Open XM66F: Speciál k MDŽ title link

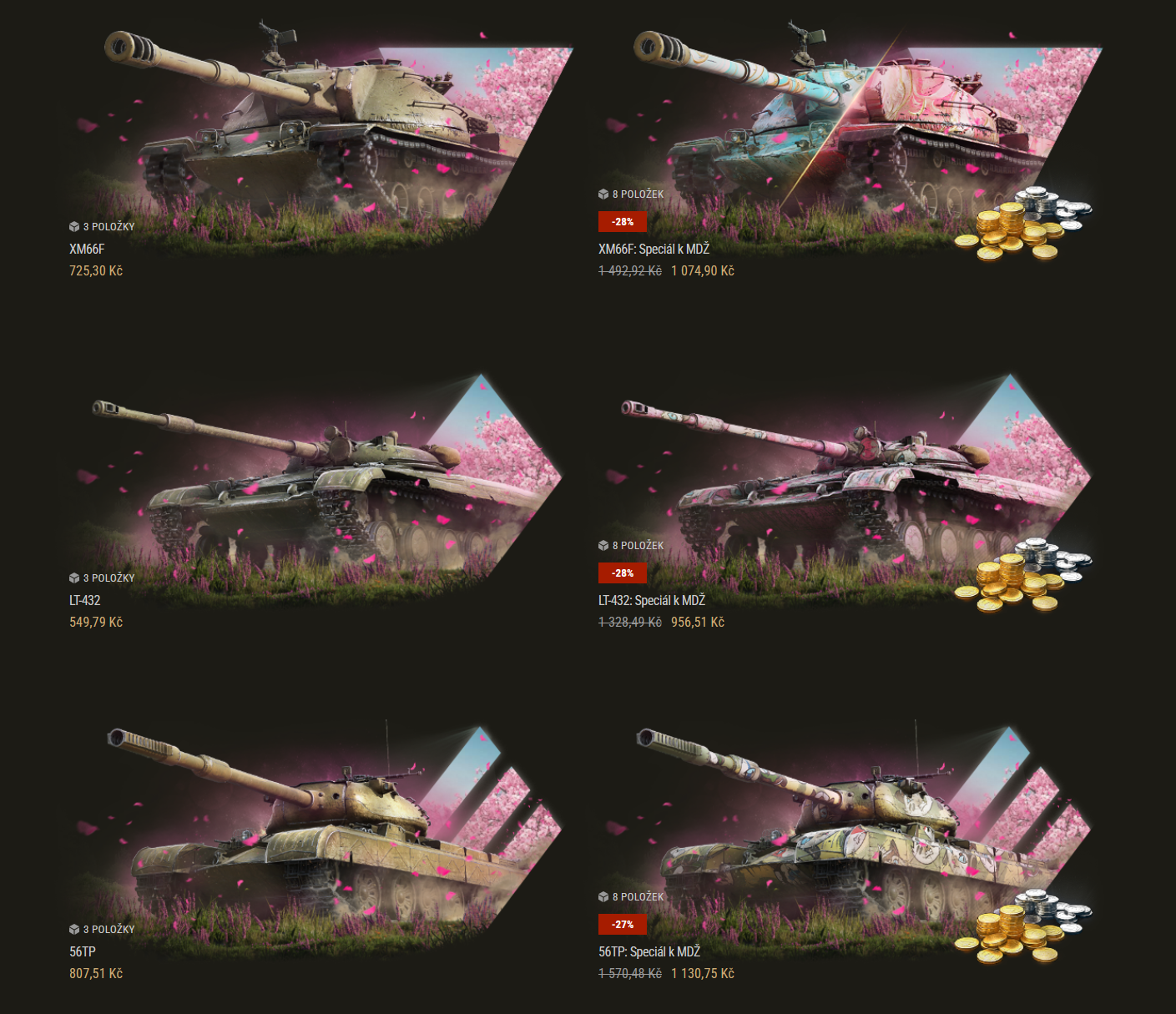654,249
